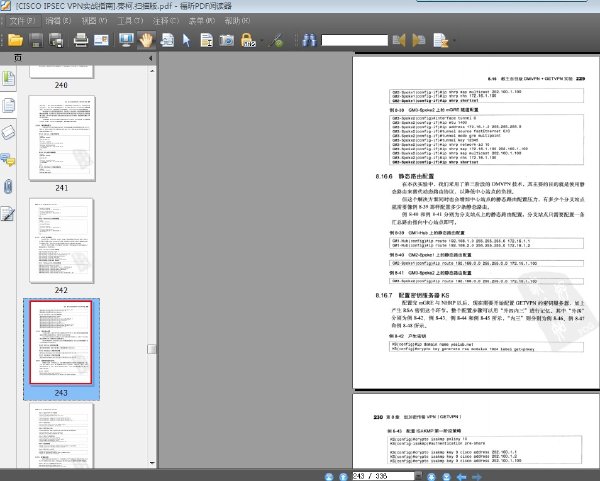Image resolution: width=600 pixels, height=481 pixels.
Task: Select the arrow pointer annotation tool
Action: (x=187, y=40)
